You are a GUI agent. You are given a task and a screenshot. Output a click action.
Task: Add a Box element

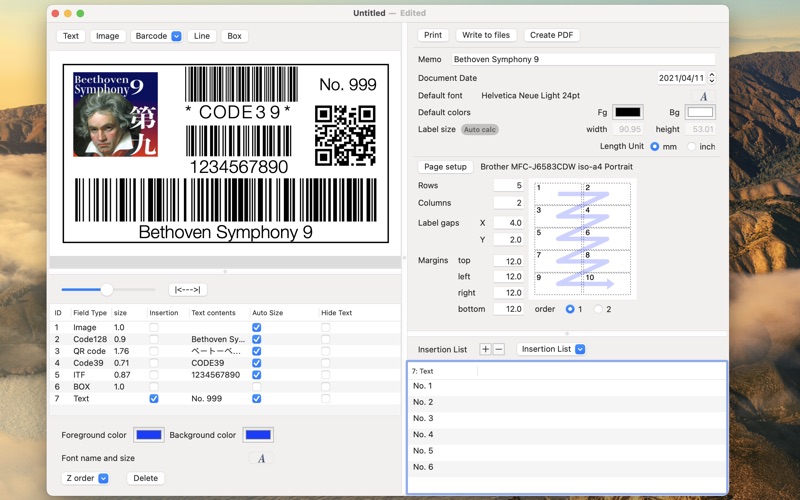tap(234, 36)
